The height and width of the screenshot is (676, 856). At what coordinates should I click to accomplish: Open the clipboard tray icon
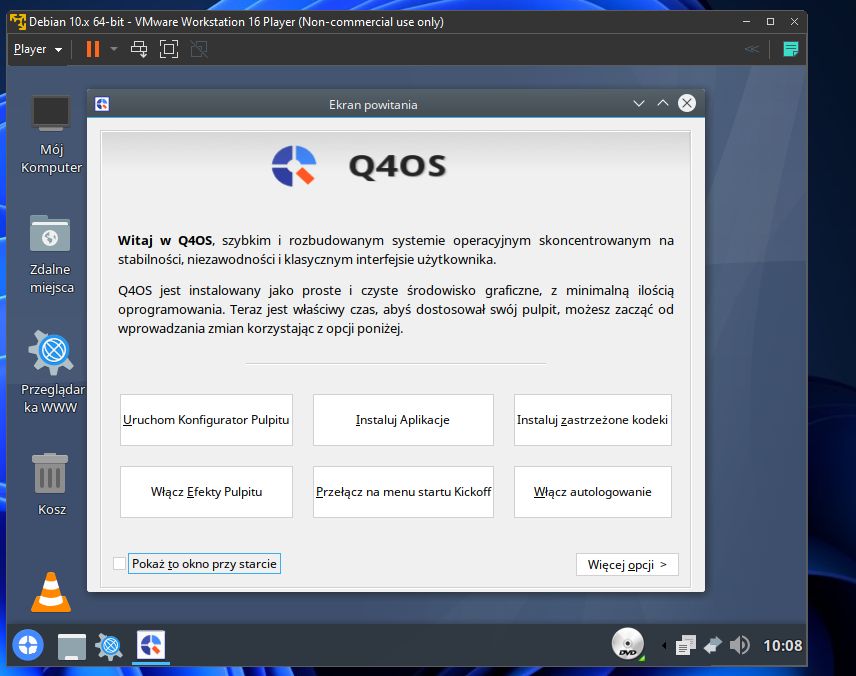[x=685, y=645]
